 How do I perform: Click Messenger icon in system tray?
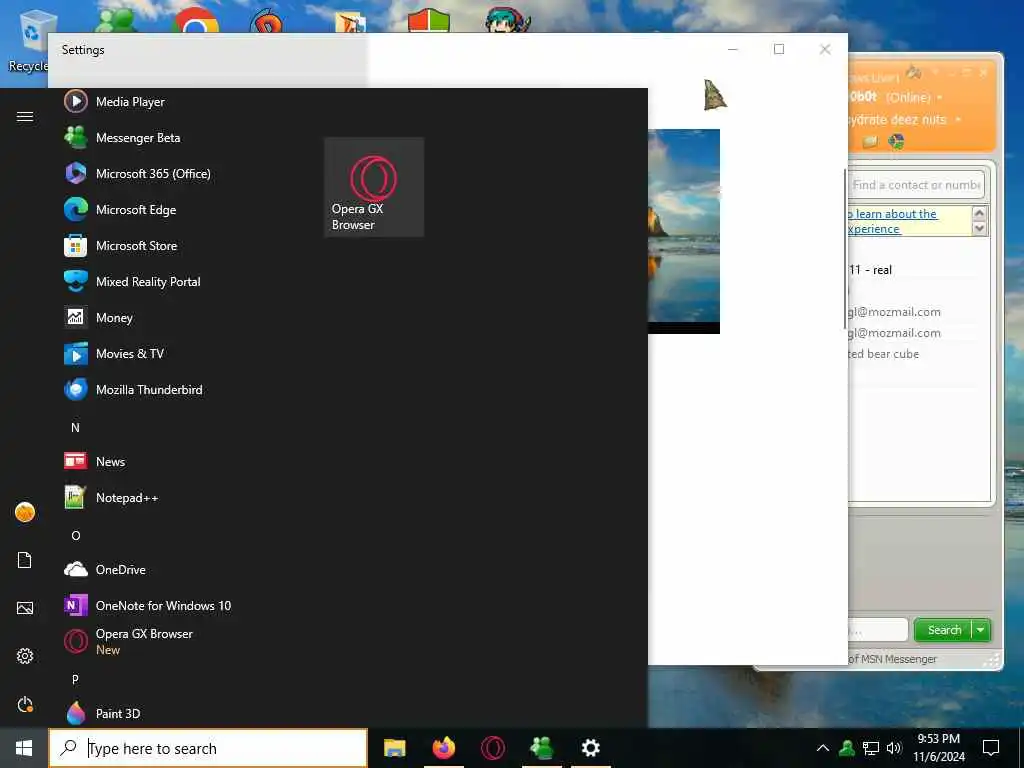pos(847,748)
